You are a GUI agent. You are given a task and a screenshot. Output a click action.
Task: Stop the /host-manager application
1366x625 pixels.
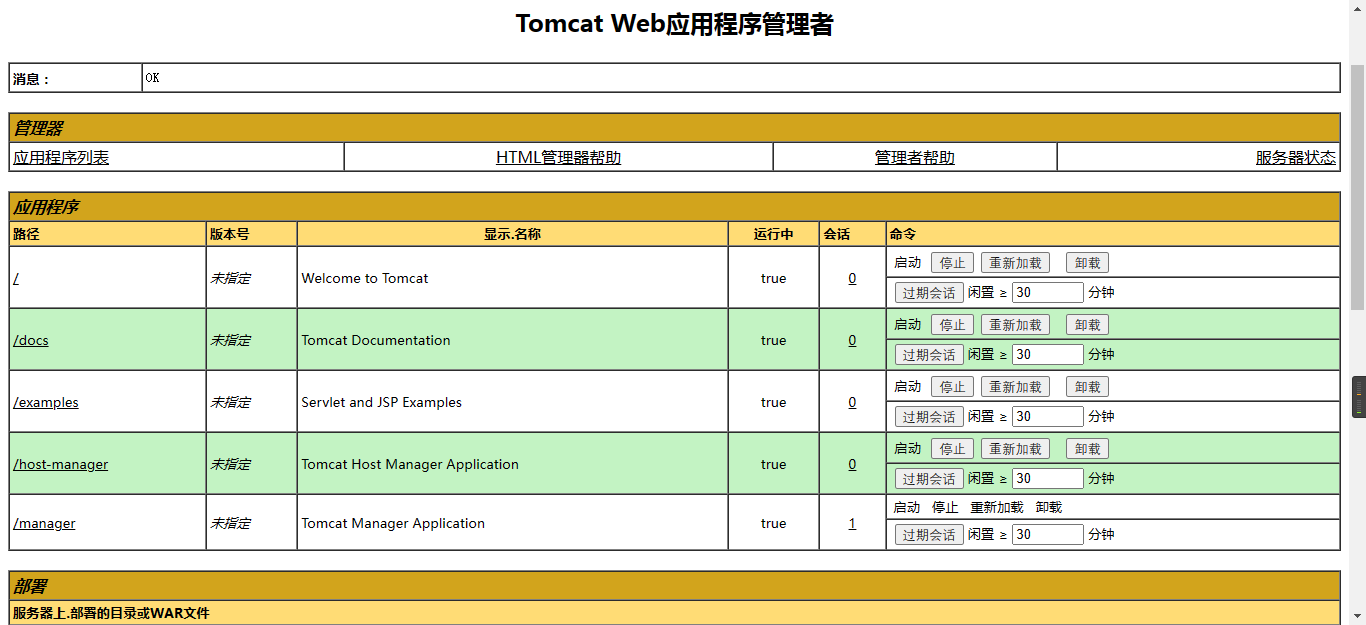click(952, 449)
